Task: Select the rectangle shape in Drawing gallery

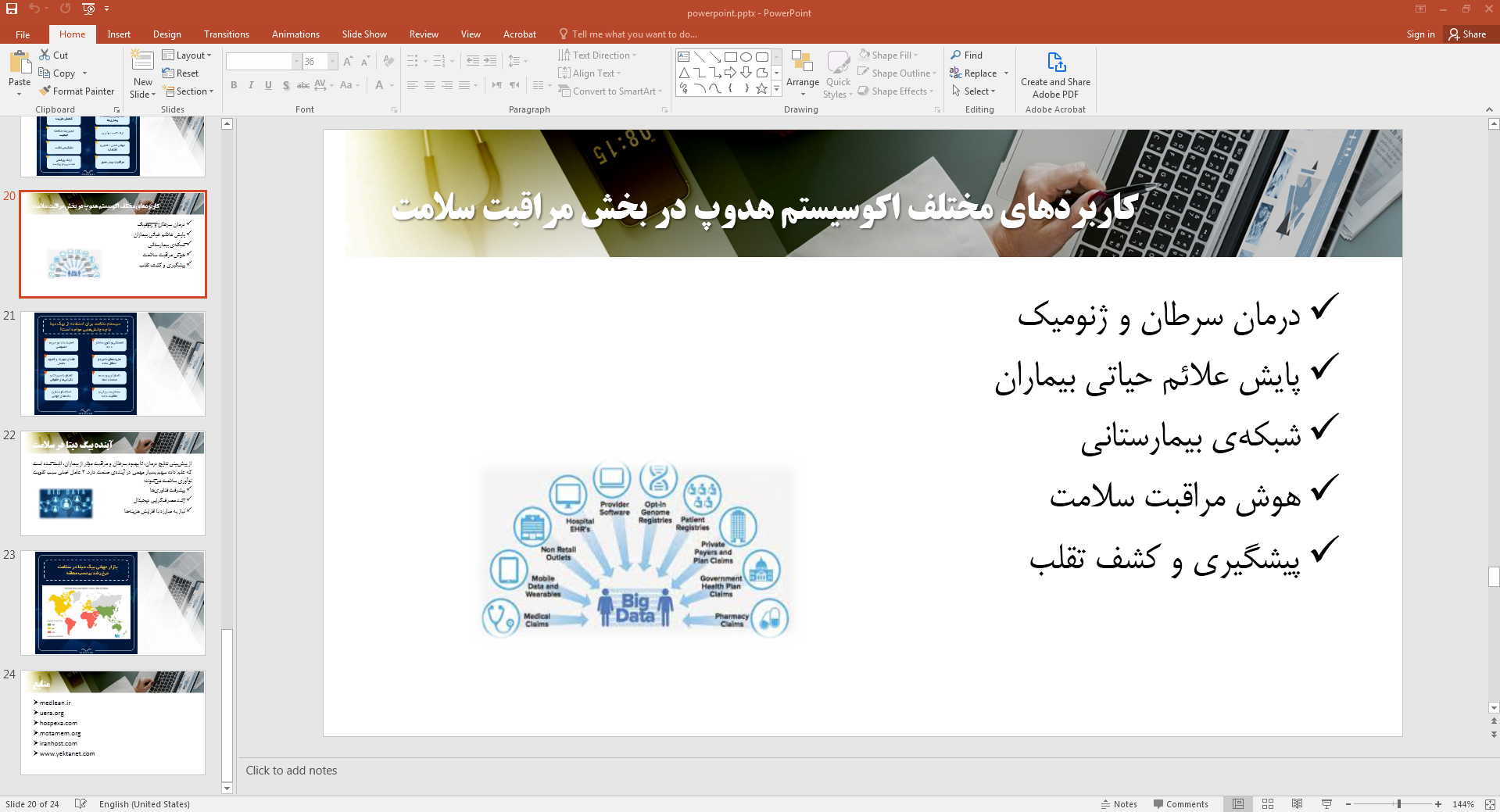Action: (730, 56)
